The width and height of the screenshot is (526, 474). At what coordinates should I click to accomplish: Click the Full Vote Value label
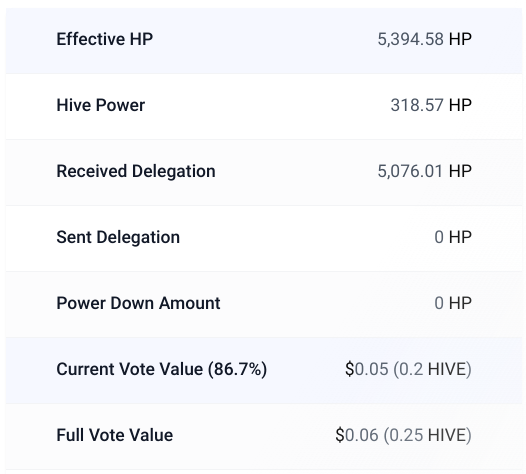pos(115,435)
